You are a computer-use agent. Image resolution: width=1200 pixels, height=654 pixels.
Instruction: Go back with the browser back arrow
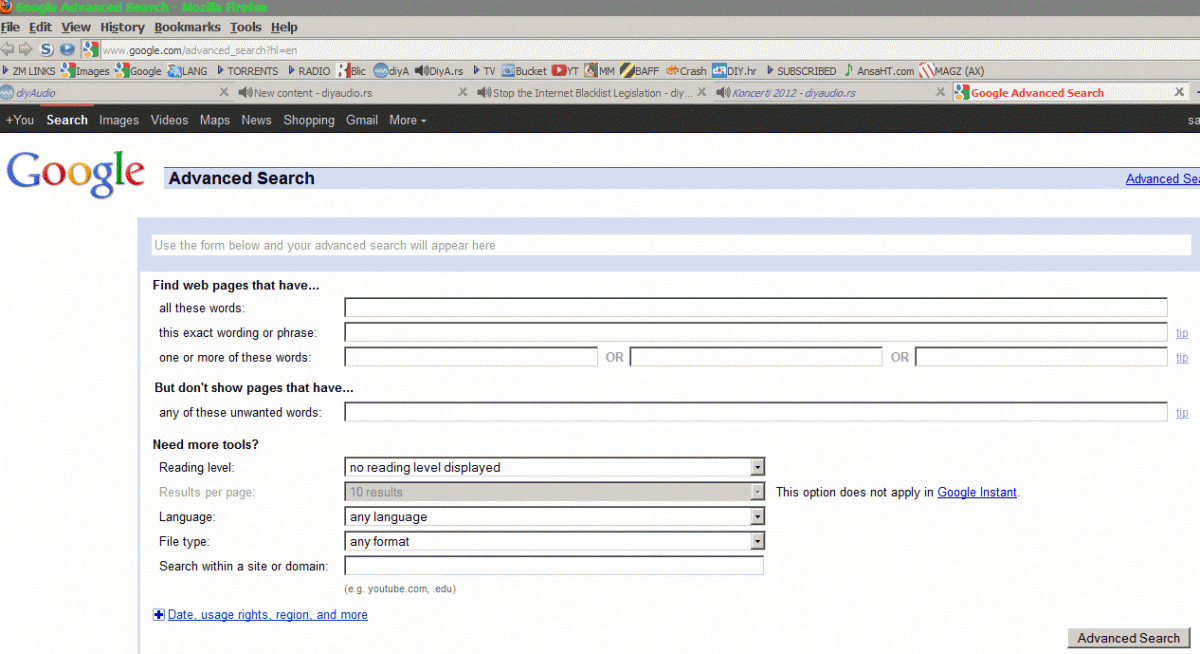pos(8,49)
